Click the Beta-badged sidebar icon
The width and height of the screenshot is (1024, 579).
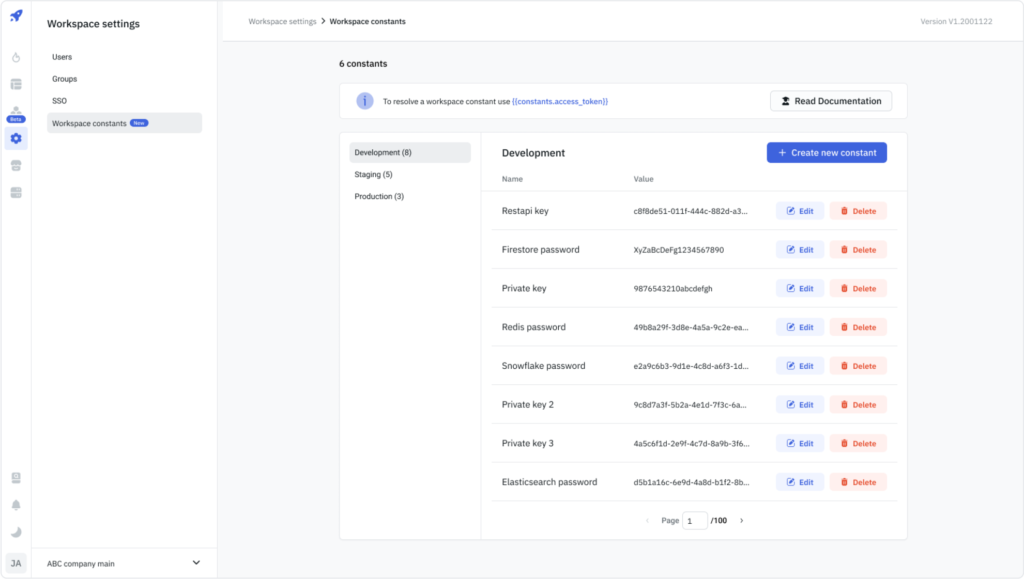tap(15, 112)
